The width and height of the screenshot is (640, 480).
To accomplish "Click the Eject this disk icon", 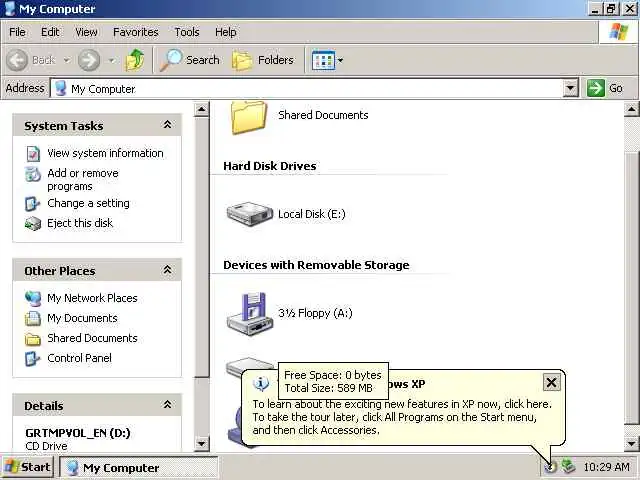I will 33,224.
